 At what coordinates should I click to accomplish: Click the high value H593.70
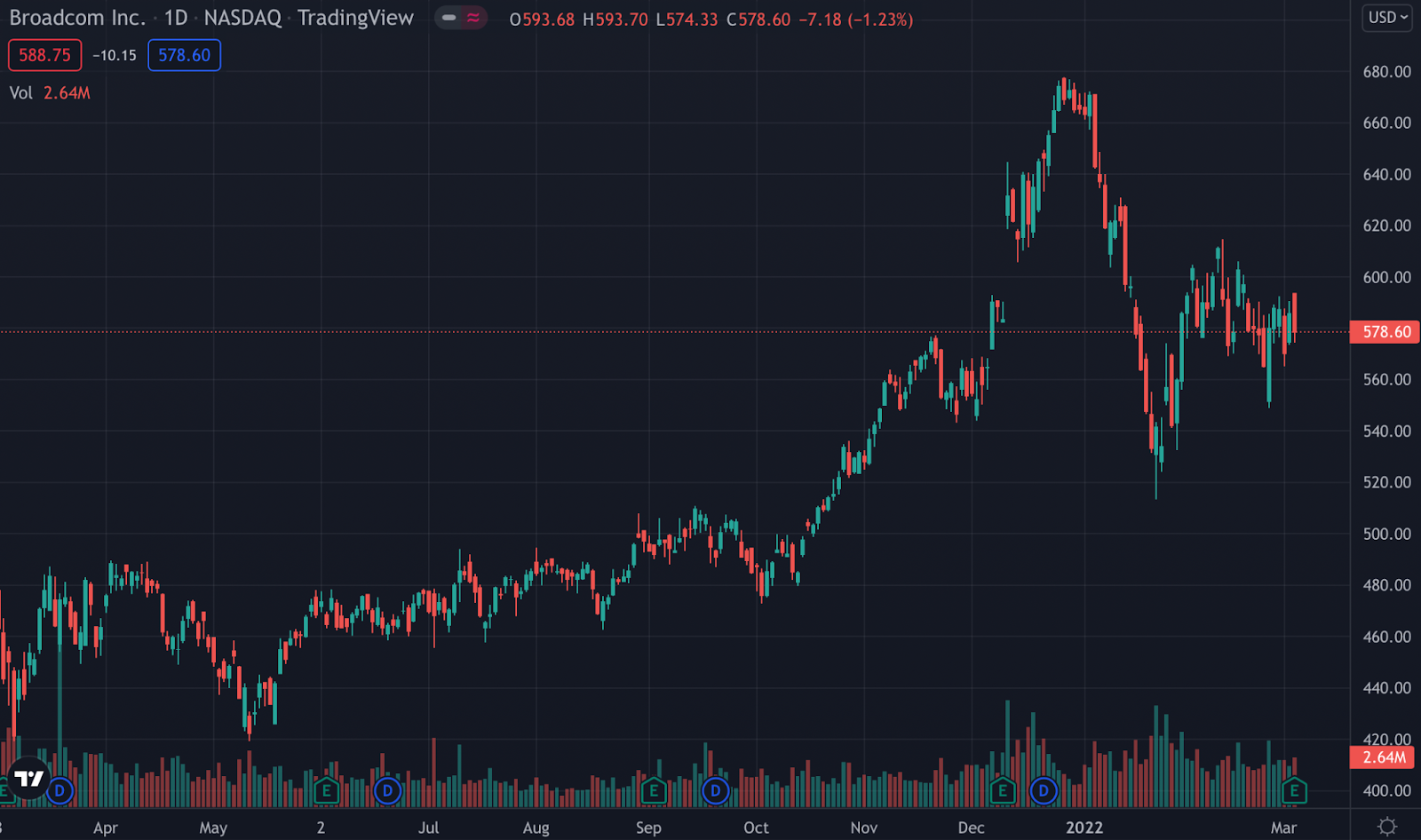click(x=615, y=20)
